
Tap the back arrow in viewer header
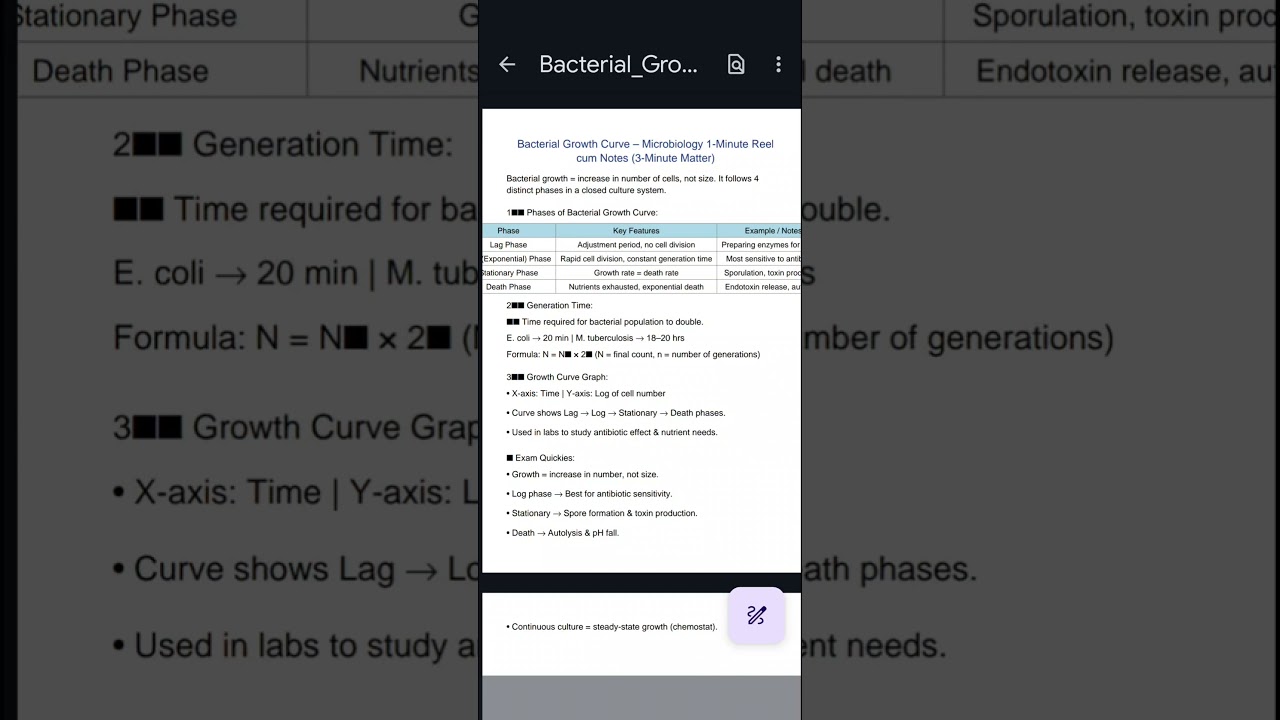507,64
